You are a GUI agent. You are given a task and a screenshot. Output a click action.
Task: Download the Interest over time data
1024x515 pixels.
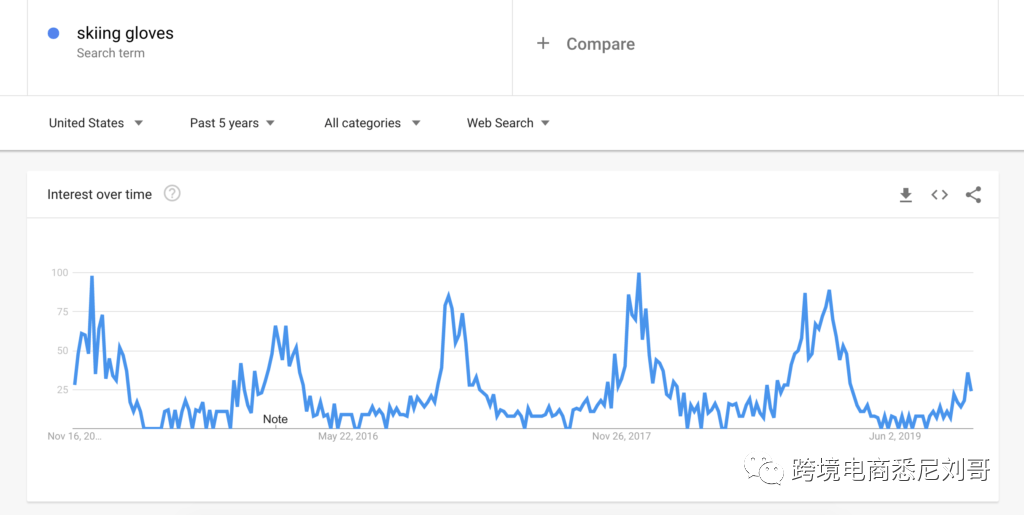905,195
